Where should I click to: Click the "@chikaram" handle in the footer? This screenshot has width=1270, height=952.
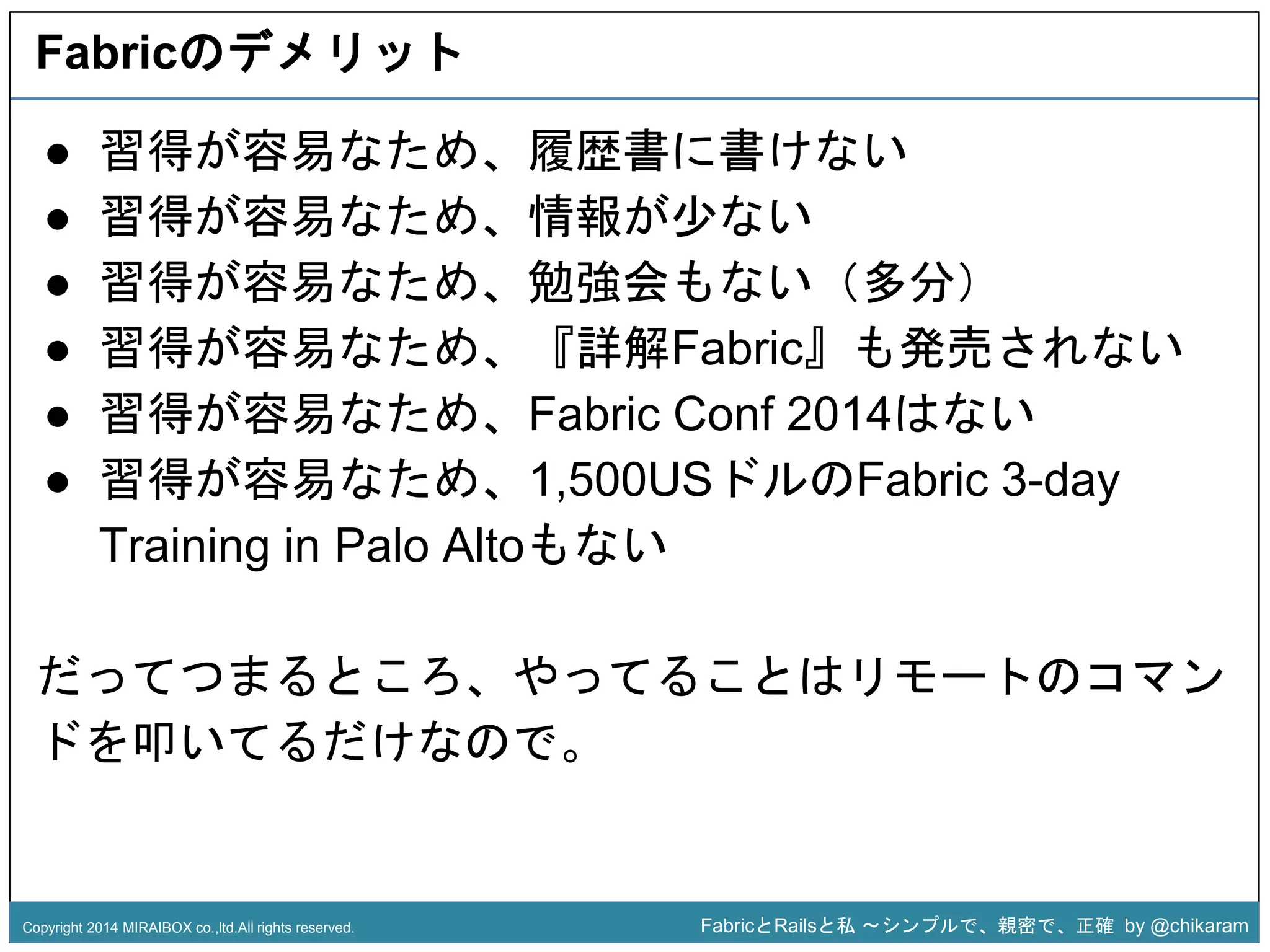click(1199, 926)
